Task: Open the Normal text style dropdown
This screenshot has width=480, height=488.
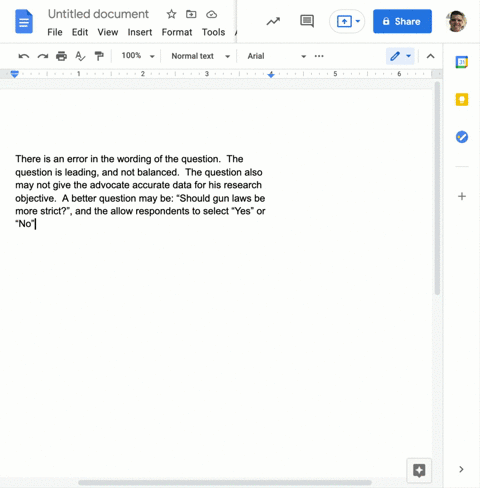Action: click(200, 56)
